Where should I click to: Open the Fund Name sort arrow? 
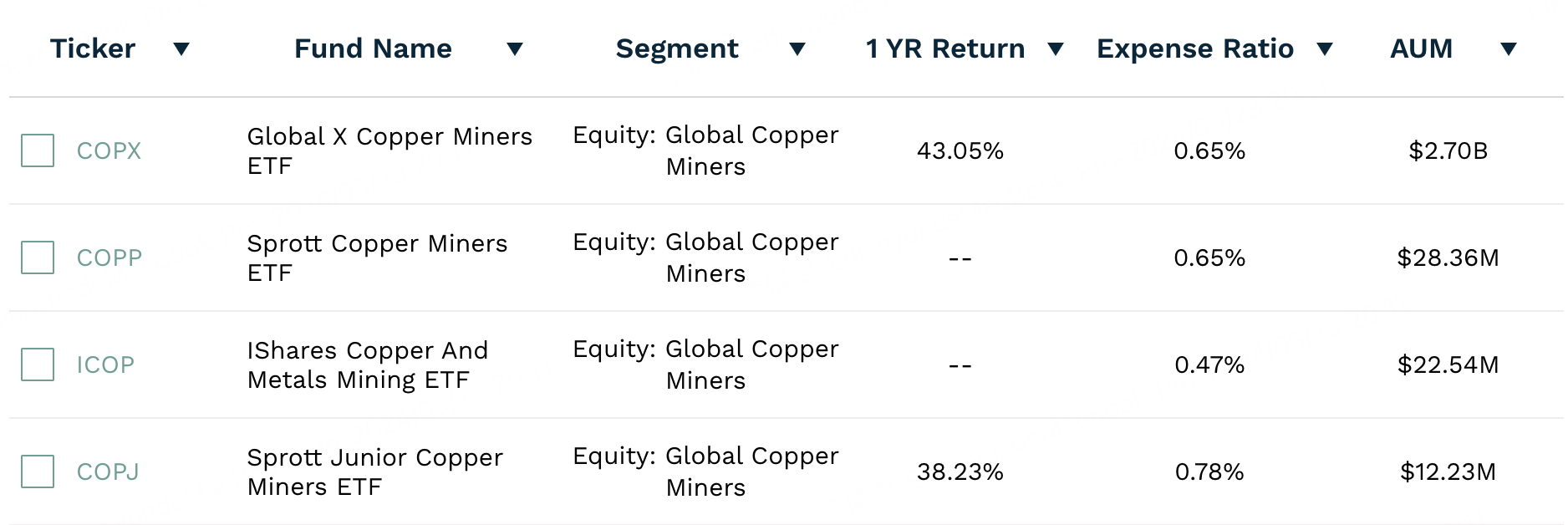coord(515,49)
